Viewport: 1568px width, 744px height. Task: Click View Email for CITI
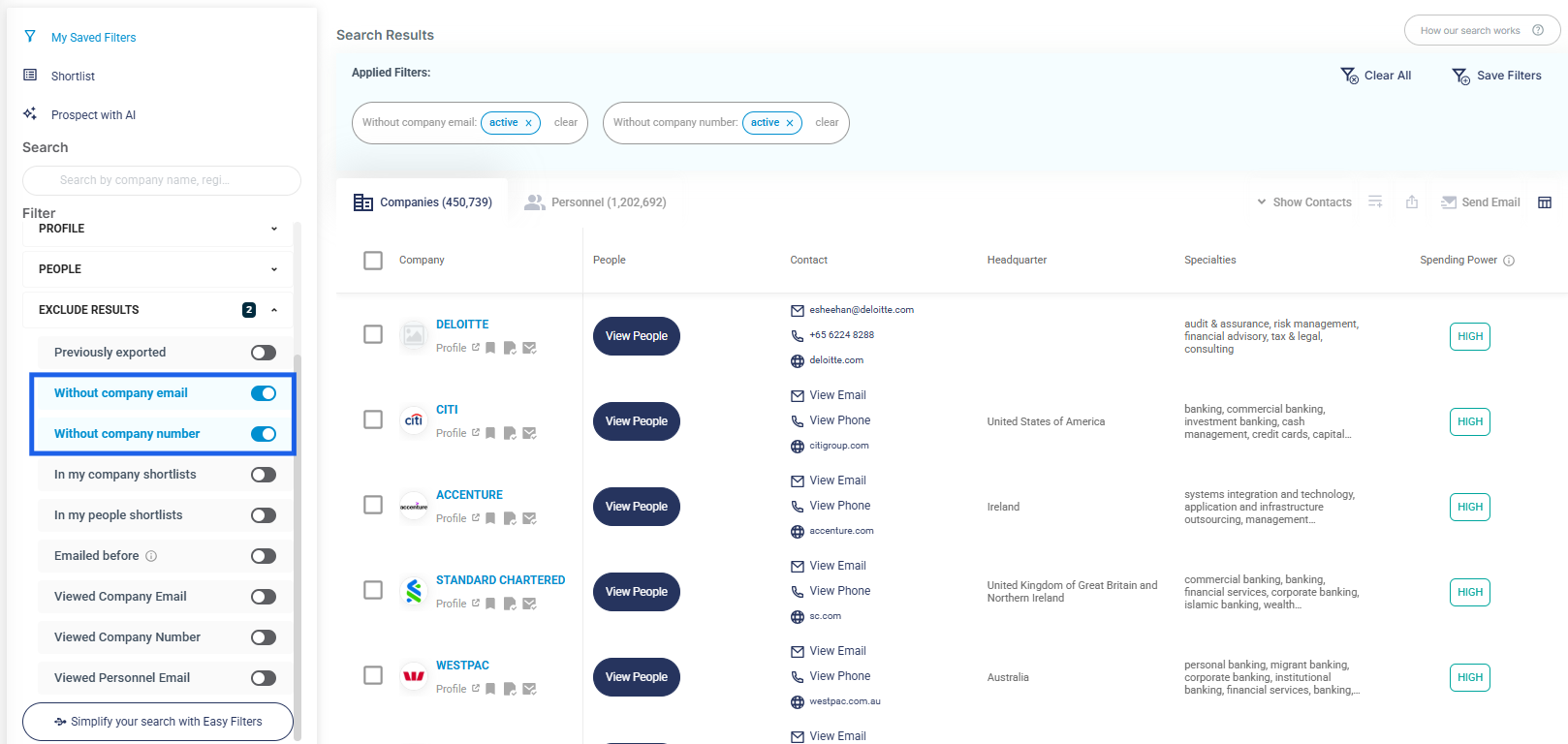click(x=837, y=395)
